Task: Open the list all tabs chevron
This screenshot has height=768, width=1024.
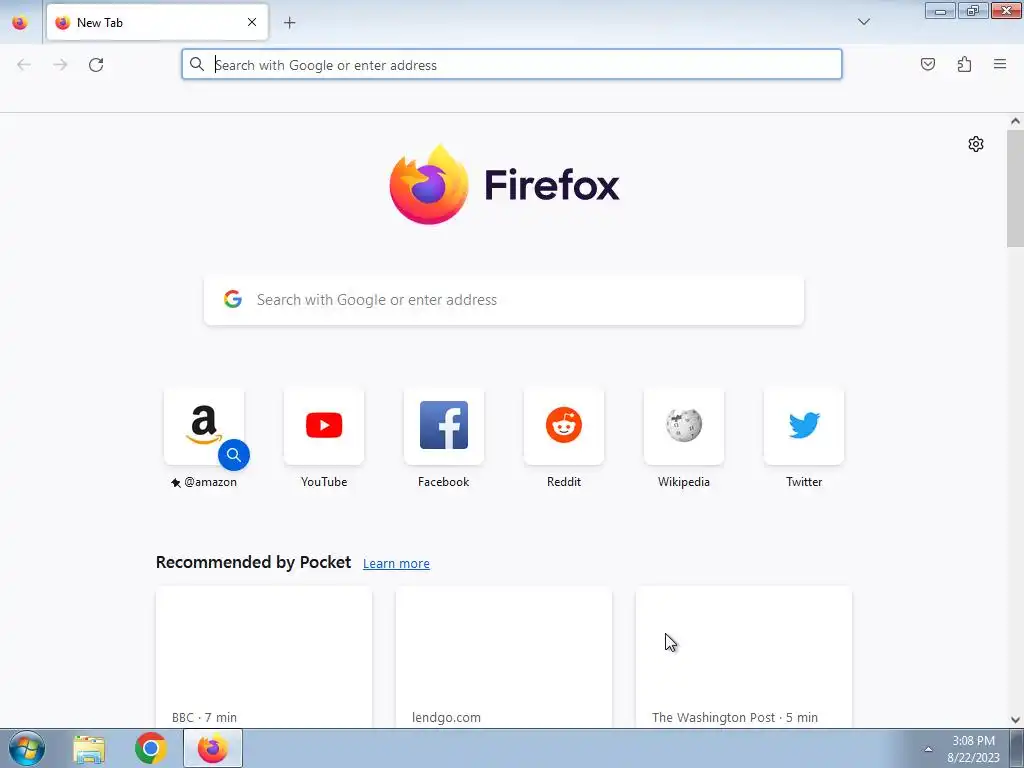Action: click(x=863, y=22)
